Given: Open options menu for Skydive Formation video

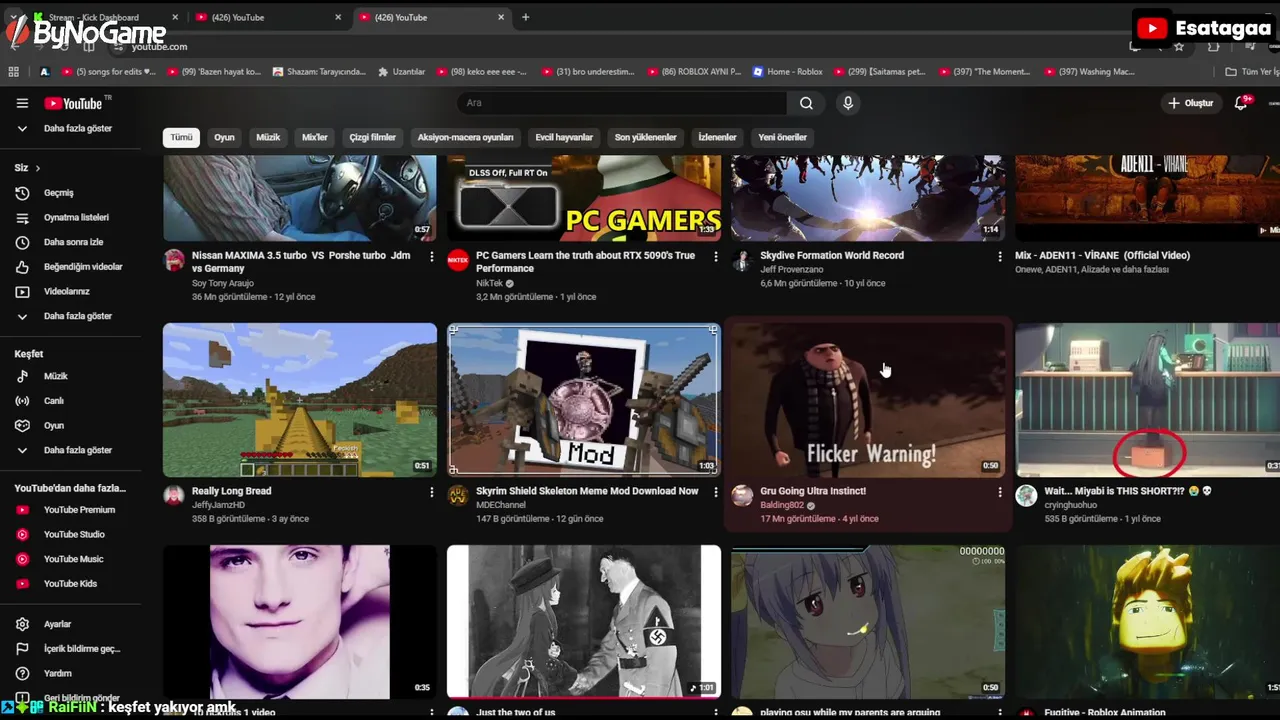Looking at the screenshot, I should pos(999,257).
